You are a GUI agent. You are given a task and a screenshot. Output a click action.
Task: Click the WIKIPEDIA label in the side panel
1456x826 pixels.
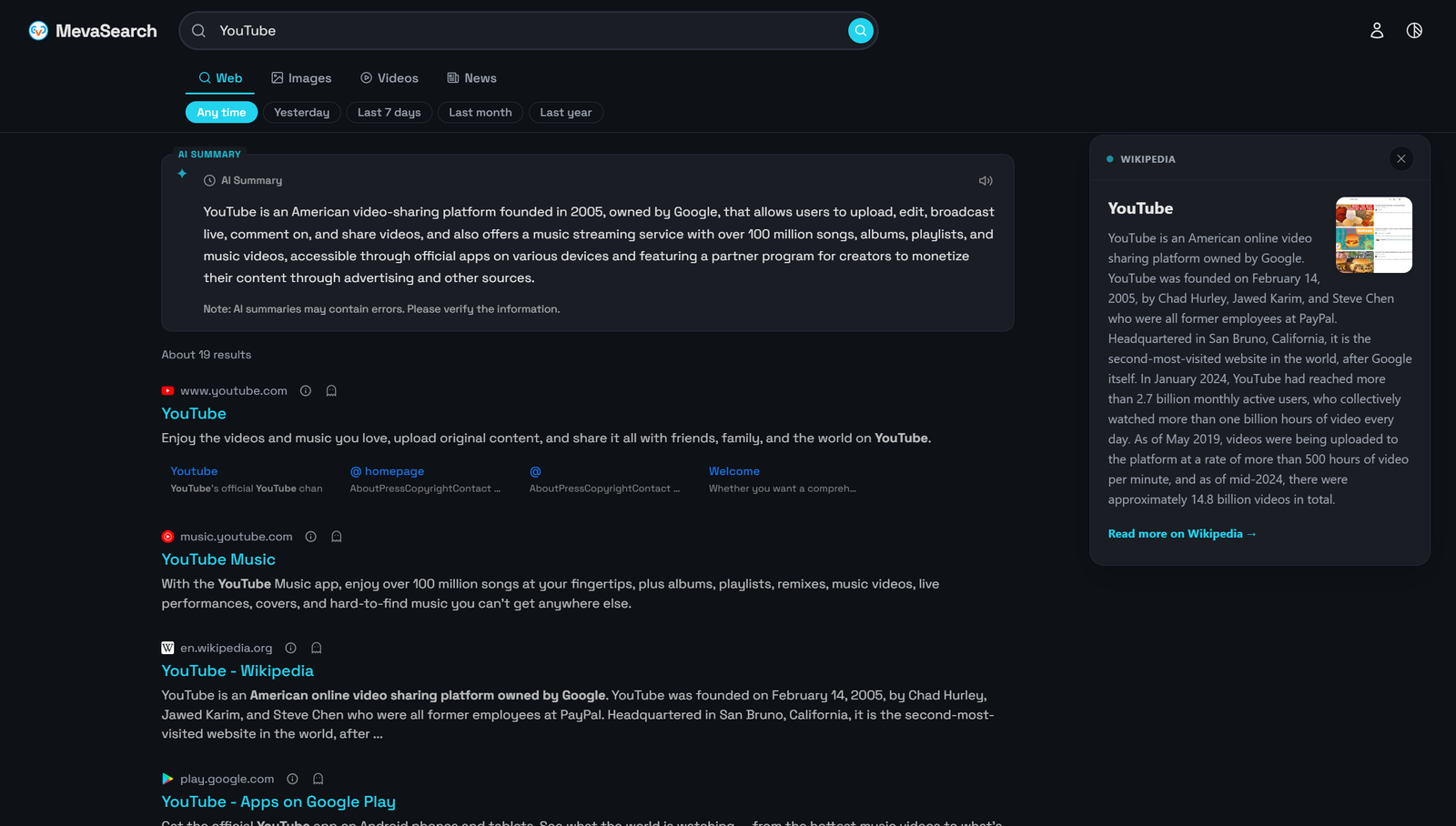pyautogui.click(x=1148, y=159)
